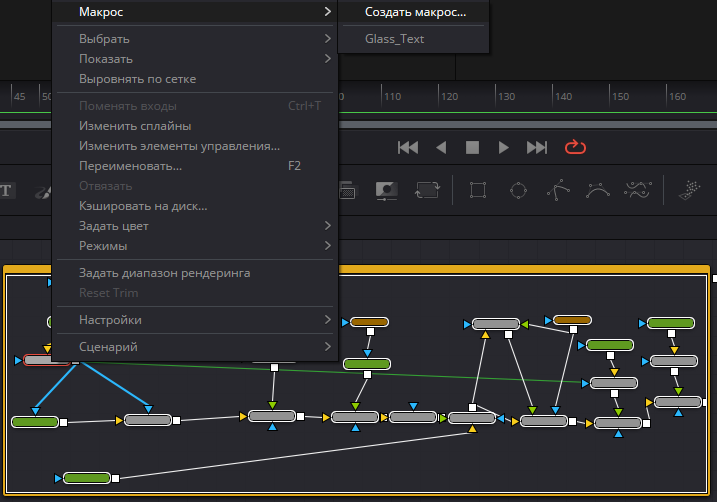Add a B-Spline mask tool
The width and height of the screenshot is (717, 502).
[x=598, y=190]
